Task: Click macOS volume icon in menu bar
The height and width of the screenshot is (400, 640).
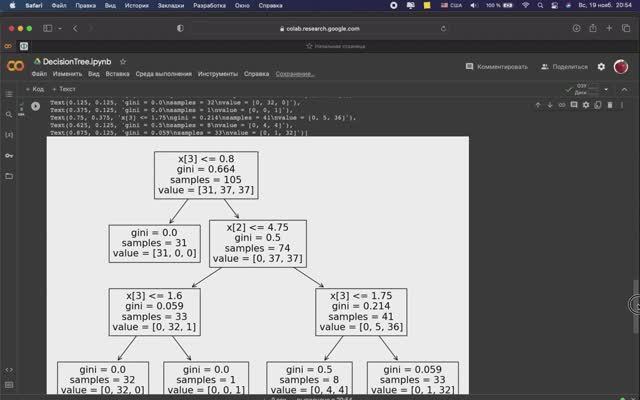Action: [x=474, y=5]
